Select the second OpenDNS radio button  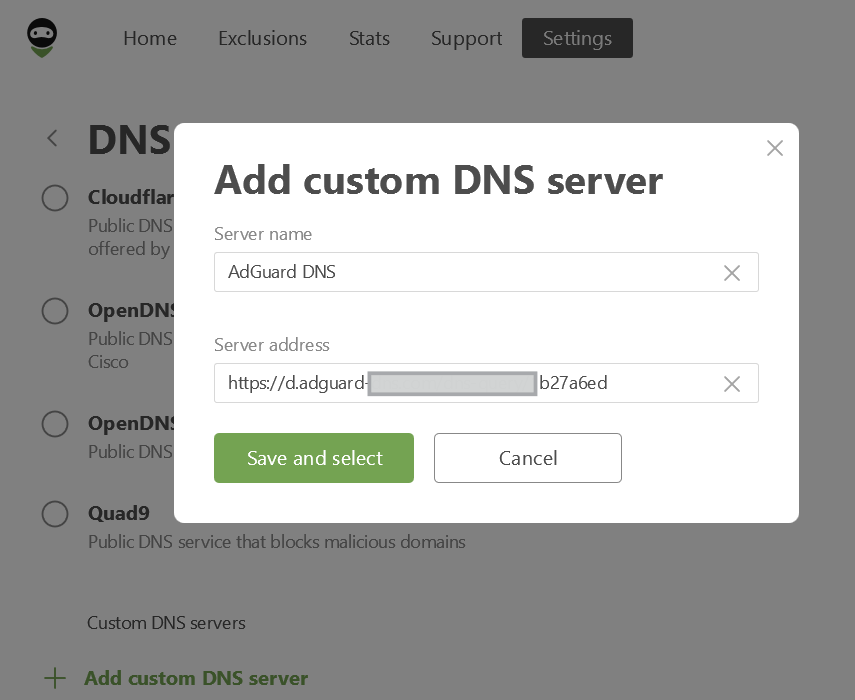(x=55, y=424)
